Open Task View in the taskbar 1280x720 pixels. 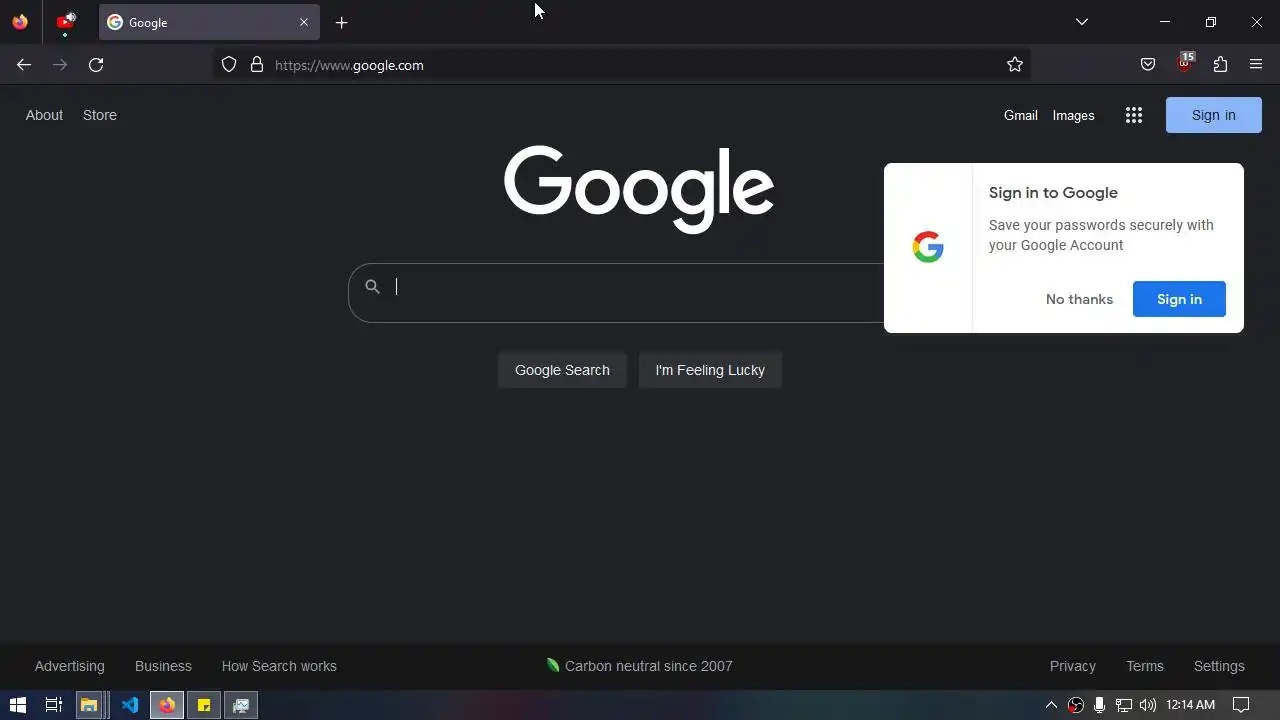pos(54,705)
